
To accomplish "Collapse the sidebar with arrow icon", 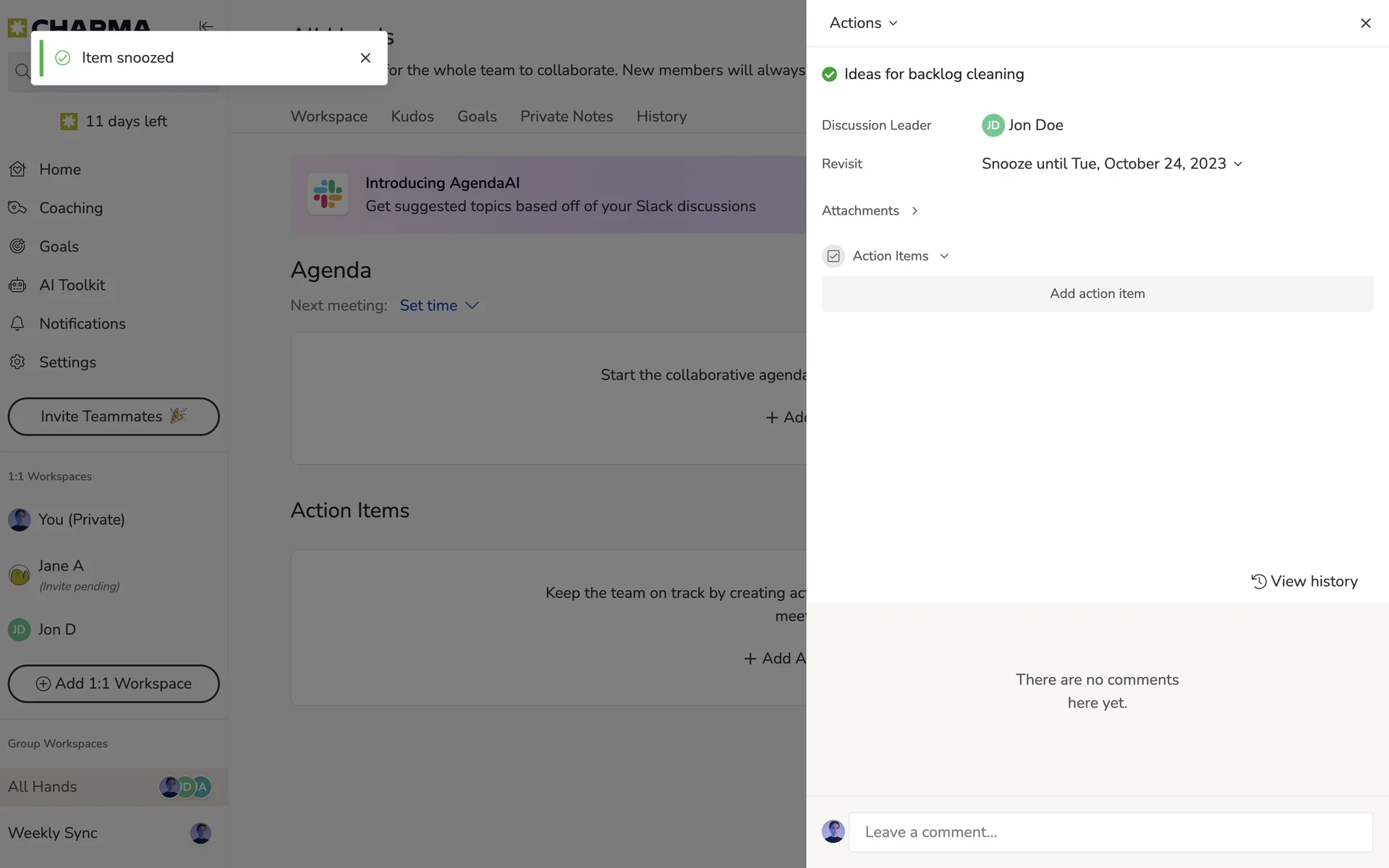I will (x=206, y=26).
